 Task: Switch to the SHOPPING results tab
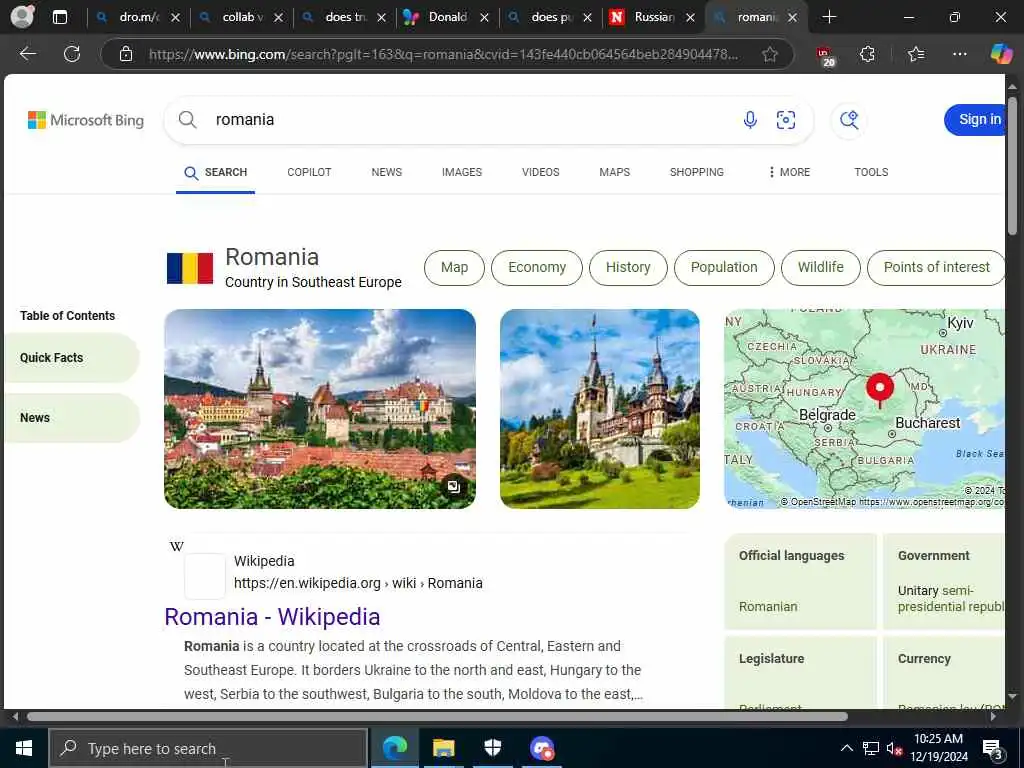(x=697, y=172)
